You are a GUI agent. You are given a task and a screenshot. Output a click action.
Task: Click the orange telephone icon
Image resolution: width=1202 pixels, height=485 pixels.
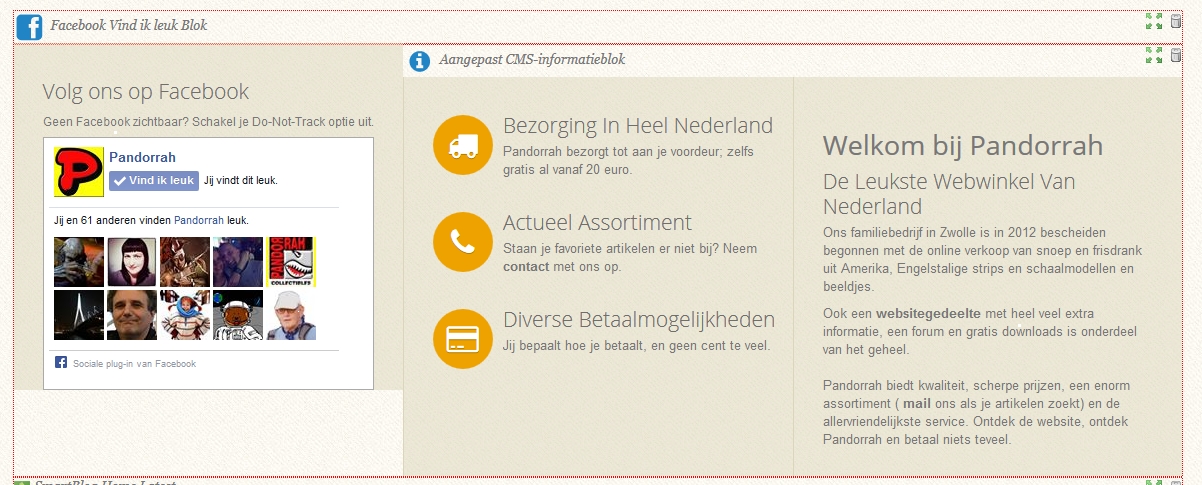pos(463,242)
